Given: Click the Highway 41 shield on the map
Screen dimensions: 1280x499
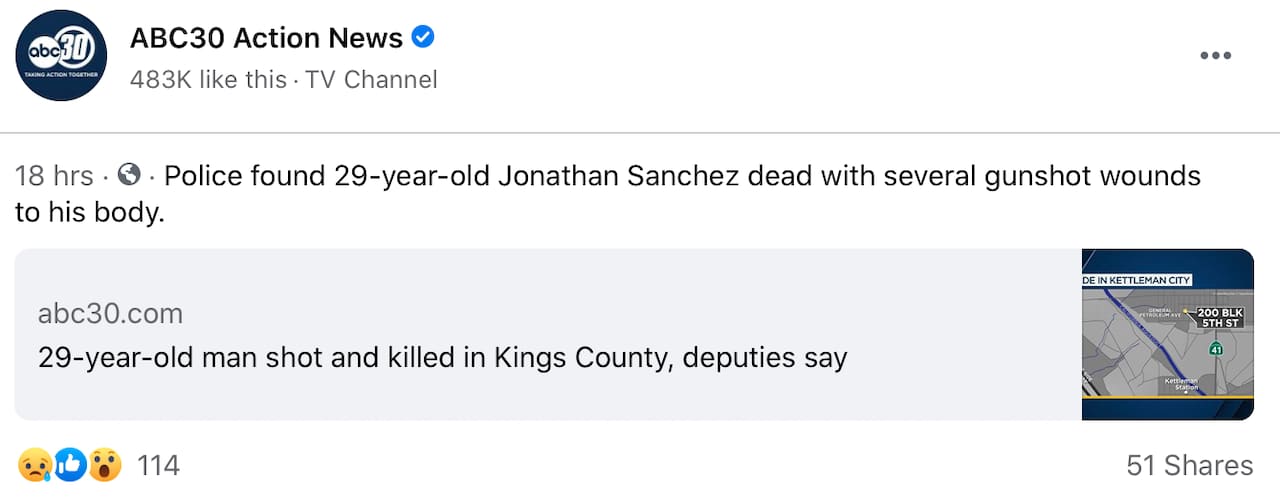Looking at the screenshot, I should point(1216,349).
